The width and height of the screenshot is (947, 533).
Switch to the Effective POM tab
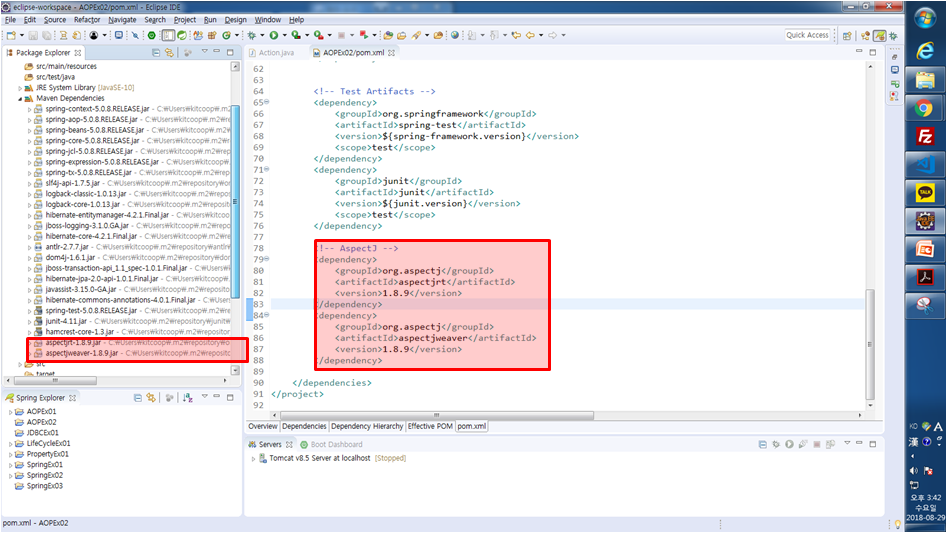coord(429,426)
